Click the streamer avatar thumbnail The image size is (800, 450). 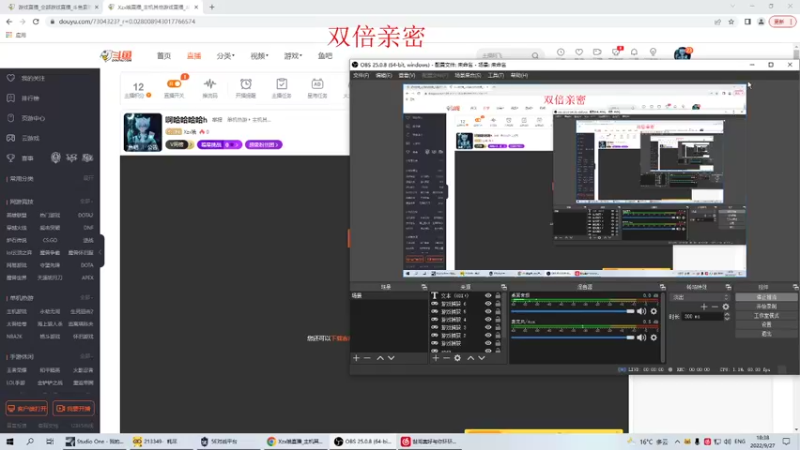pos(143,132)
